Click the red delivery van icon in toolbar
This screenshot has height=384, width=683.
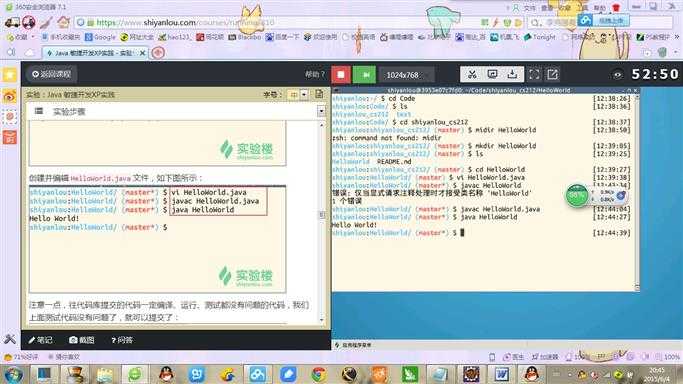(12, 22)
